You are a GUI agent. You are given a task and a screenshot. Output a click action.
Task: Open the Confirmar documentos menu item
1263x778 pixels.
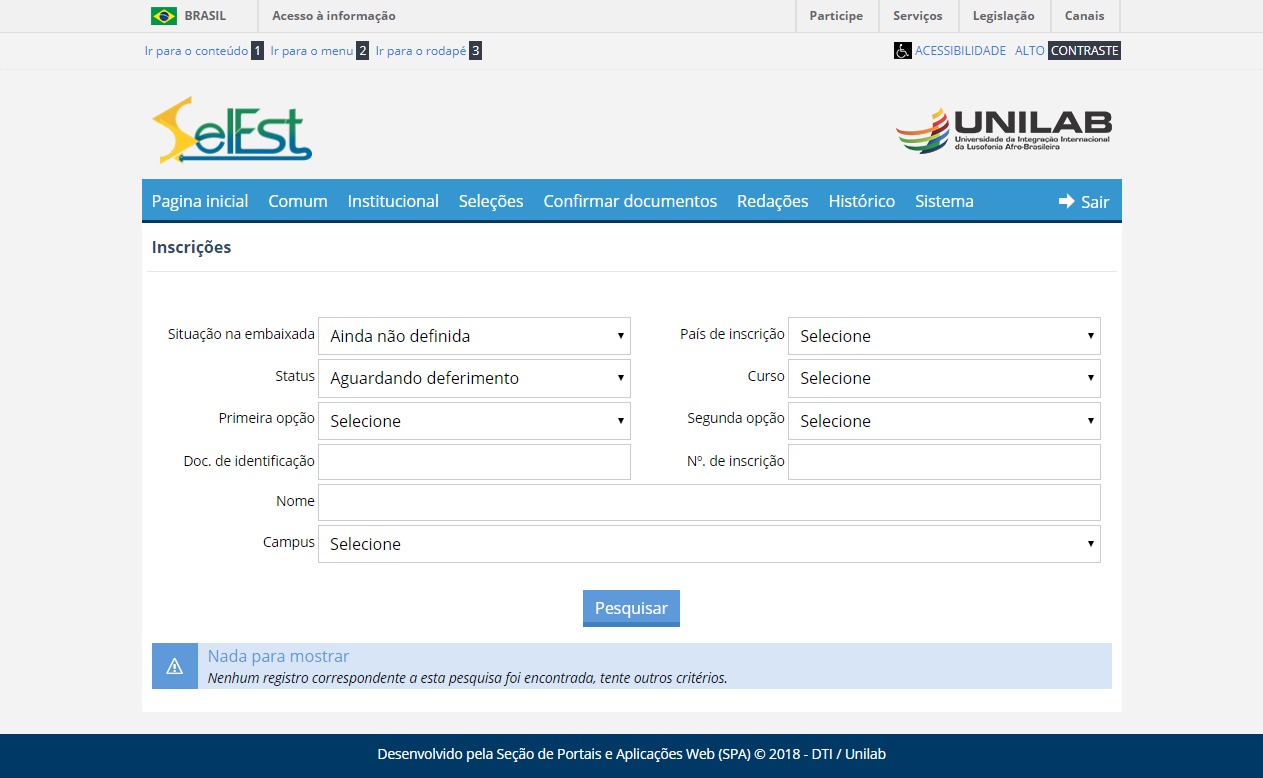pos(630,201)
